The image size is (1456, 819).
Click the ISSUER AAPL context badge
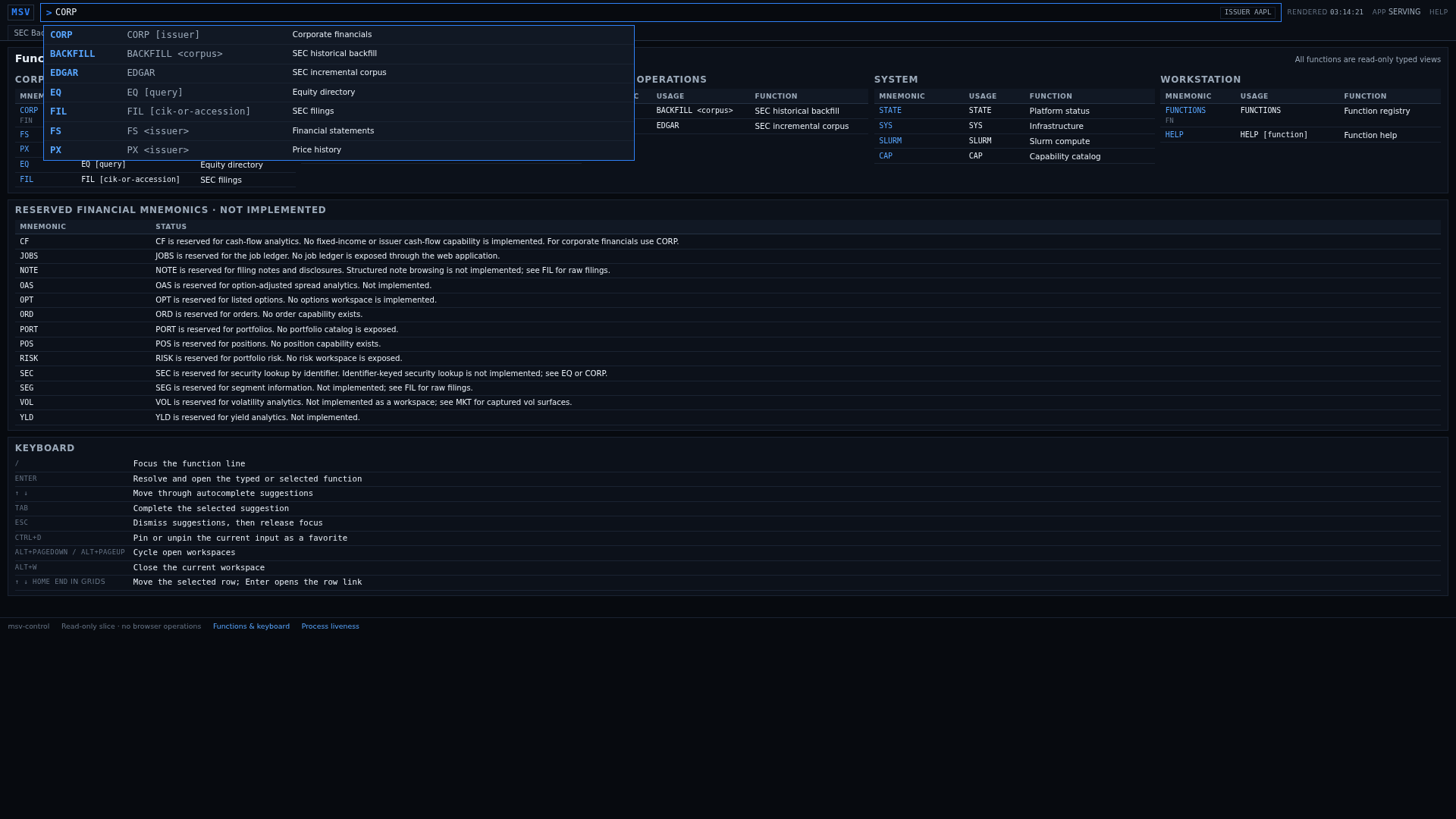(x=1247, y=12)
